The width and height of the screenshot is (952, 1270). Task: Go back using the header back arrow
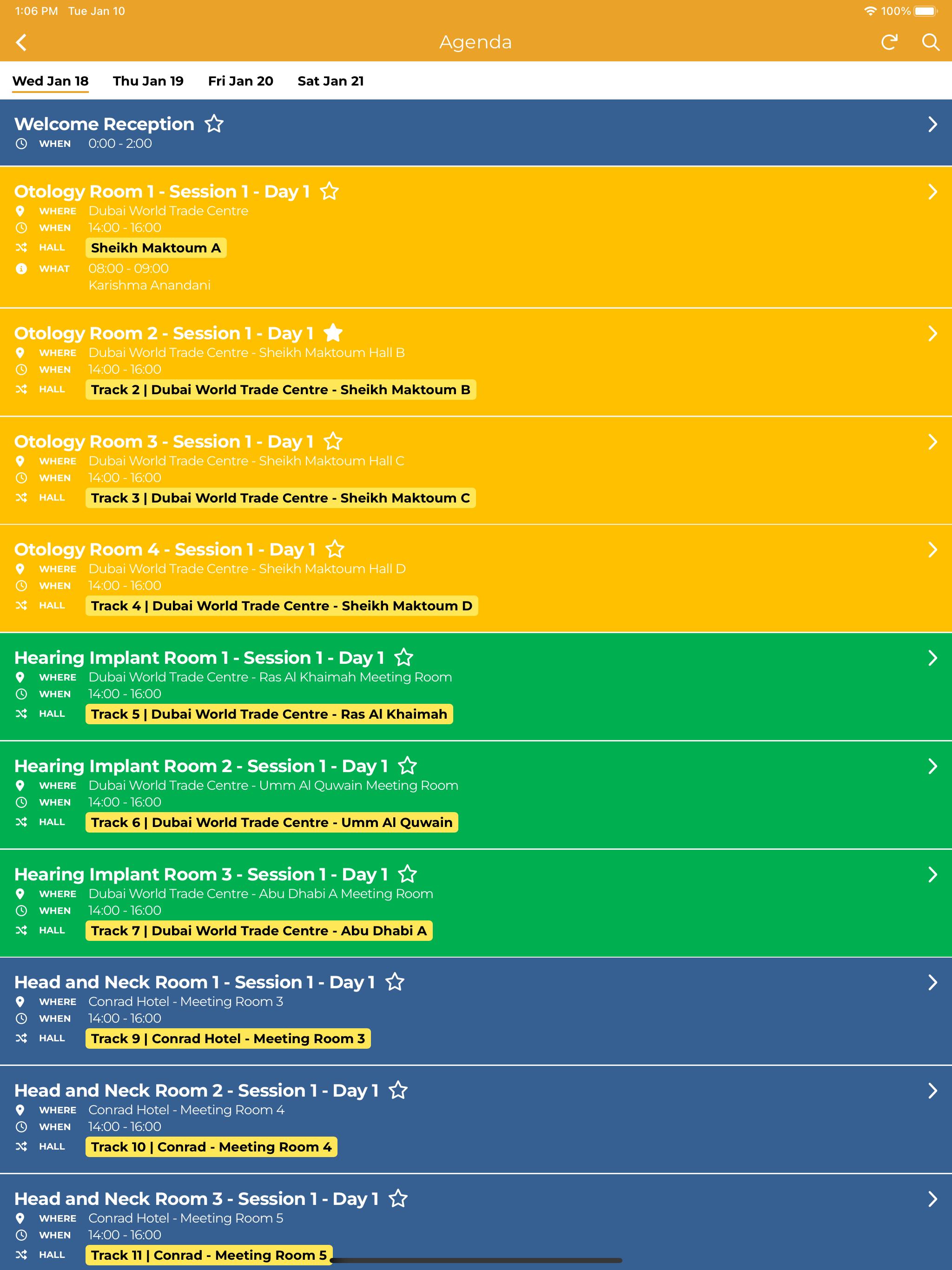22,42
